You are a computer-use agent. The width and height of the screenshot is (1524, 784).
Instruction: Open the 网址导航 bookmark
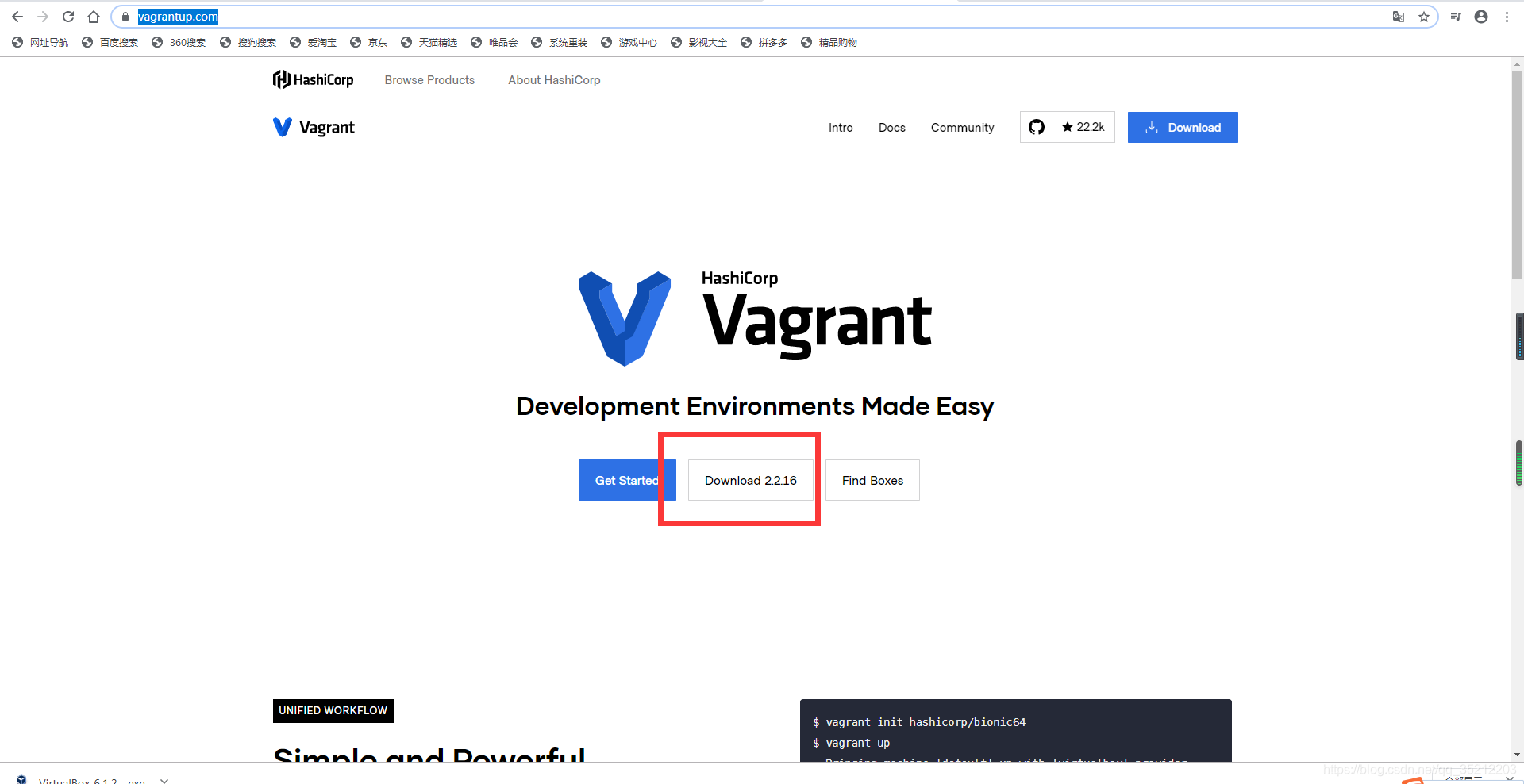point(40,42)
